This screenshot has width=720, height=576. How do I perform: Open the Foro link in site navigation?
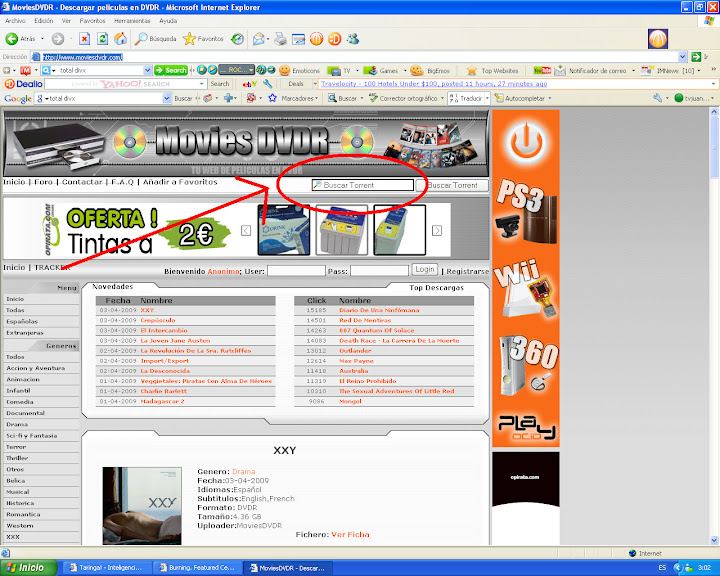click(44, 182)
